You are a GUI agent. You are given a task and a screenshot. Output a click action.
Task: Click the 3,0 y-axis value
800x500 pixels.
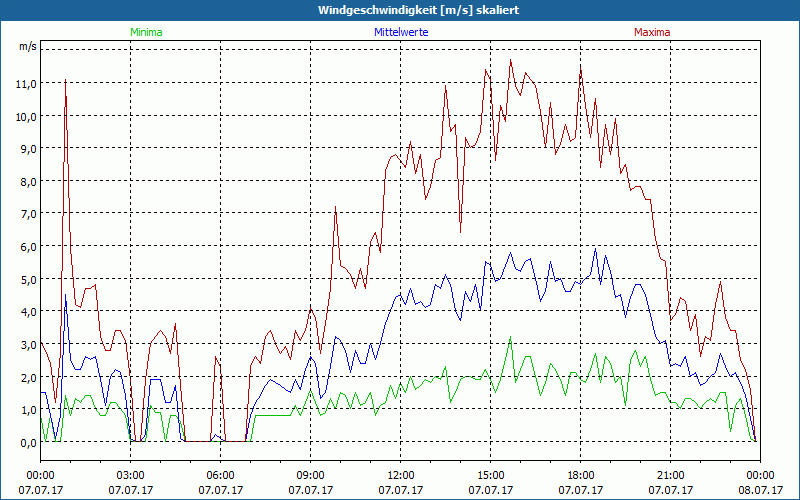28,345
